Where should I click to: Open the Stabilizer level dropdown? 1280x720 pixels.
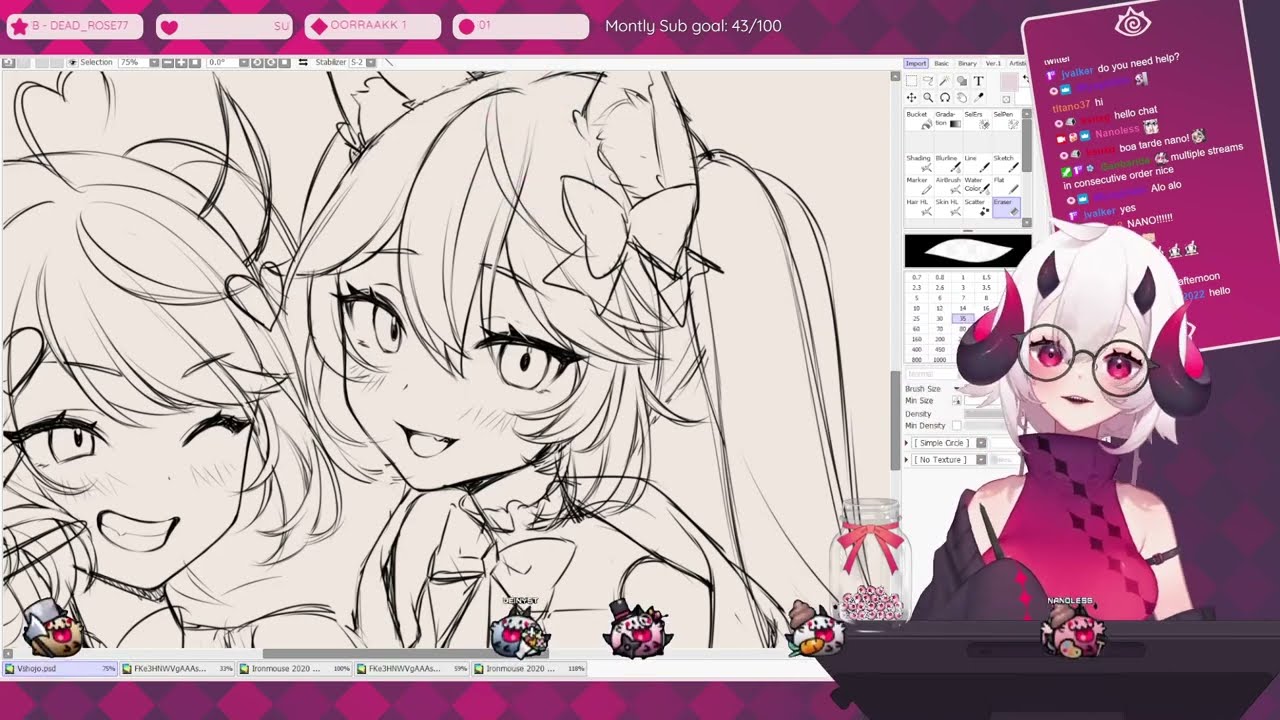tap(371, 62)
